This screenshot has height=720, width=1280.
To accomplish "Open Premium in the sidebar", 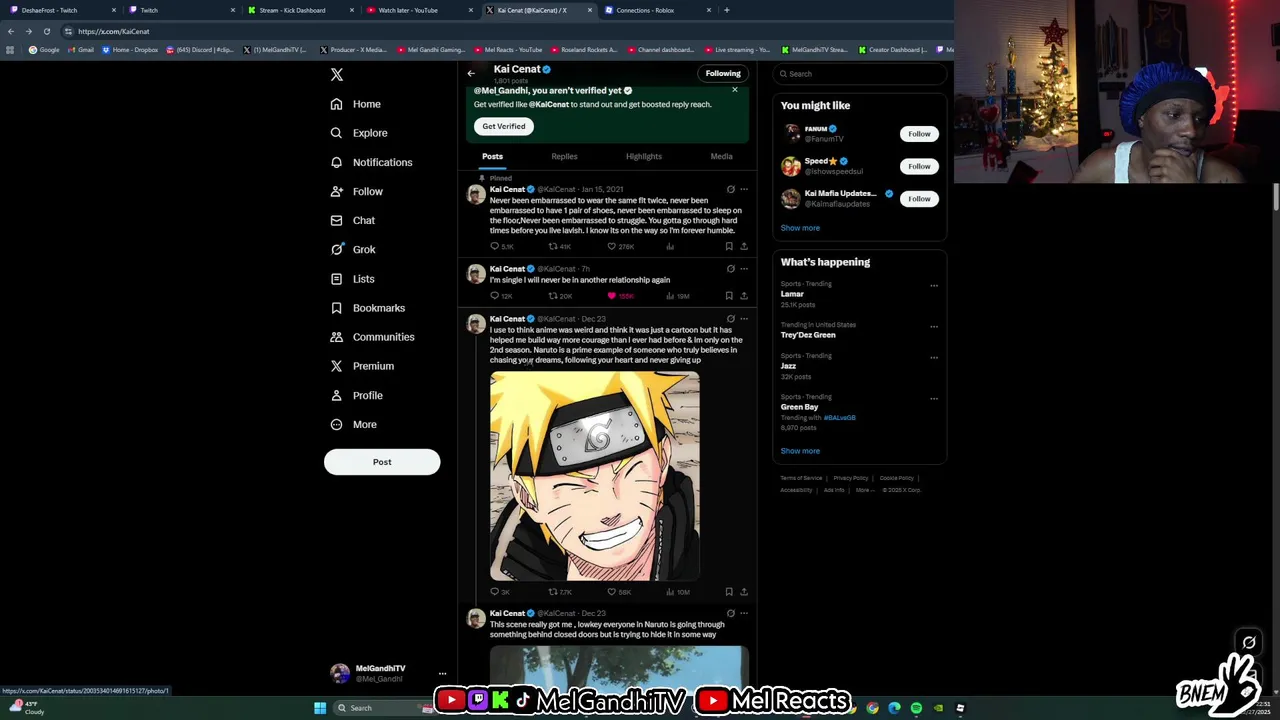I will [362, 366].
